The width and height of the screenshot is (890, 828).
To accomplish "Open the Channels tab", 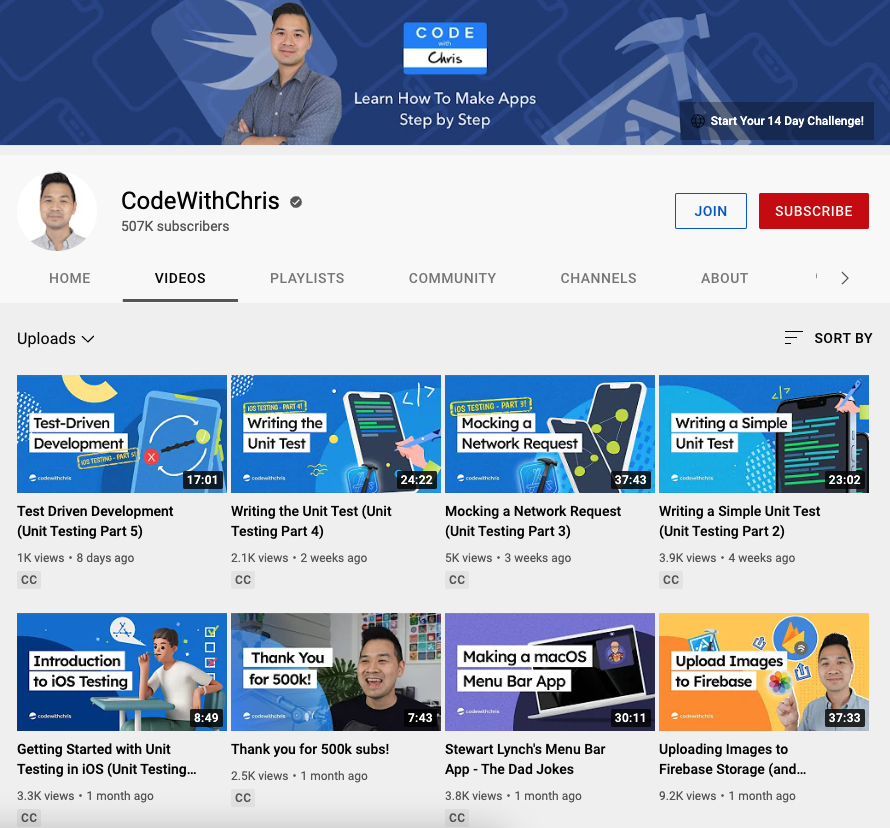I will 598,278.
